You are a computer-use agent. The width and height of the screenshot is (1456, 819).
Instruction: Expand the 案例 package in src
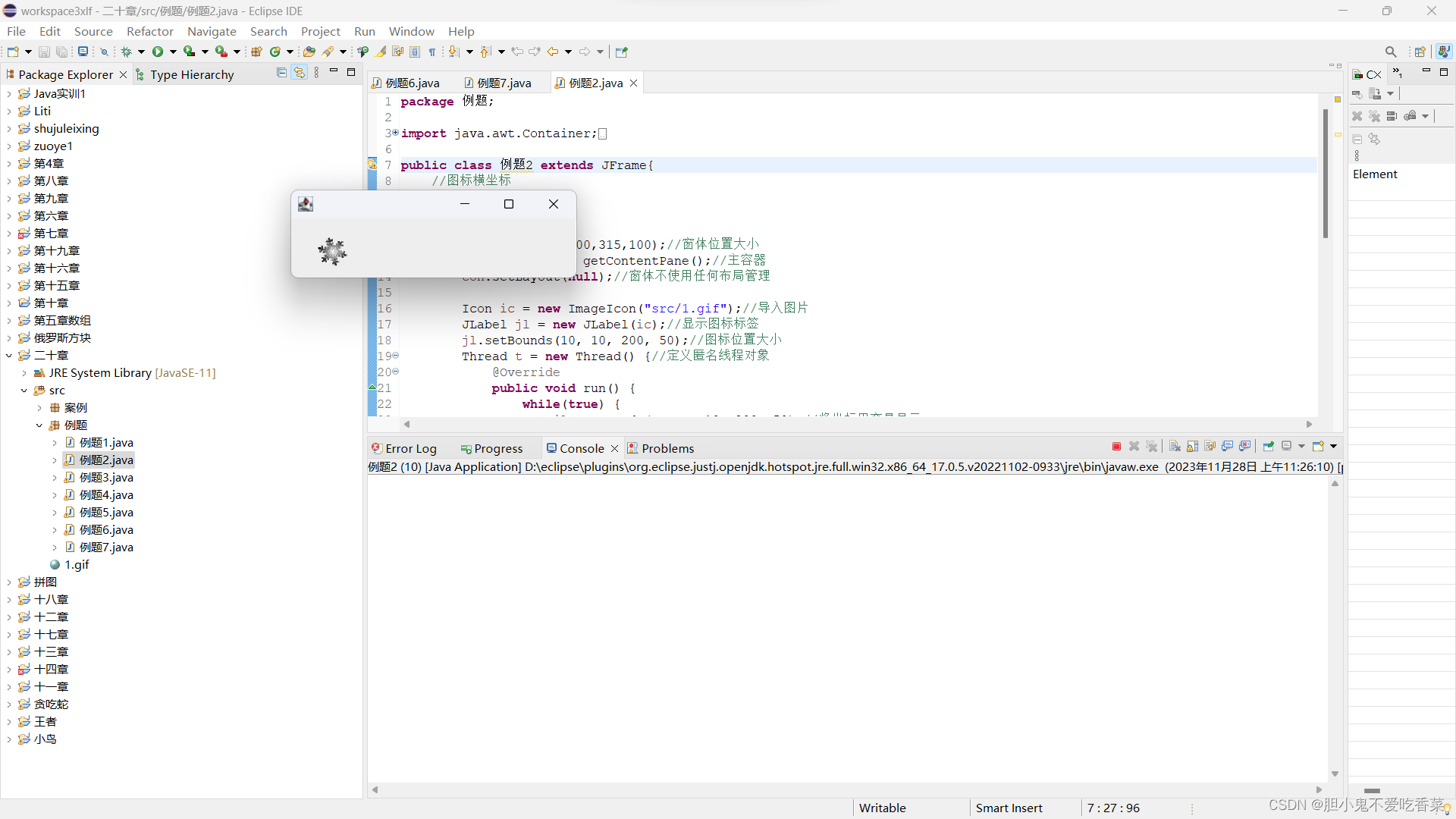pyautogui.click(x=39, y=408)
